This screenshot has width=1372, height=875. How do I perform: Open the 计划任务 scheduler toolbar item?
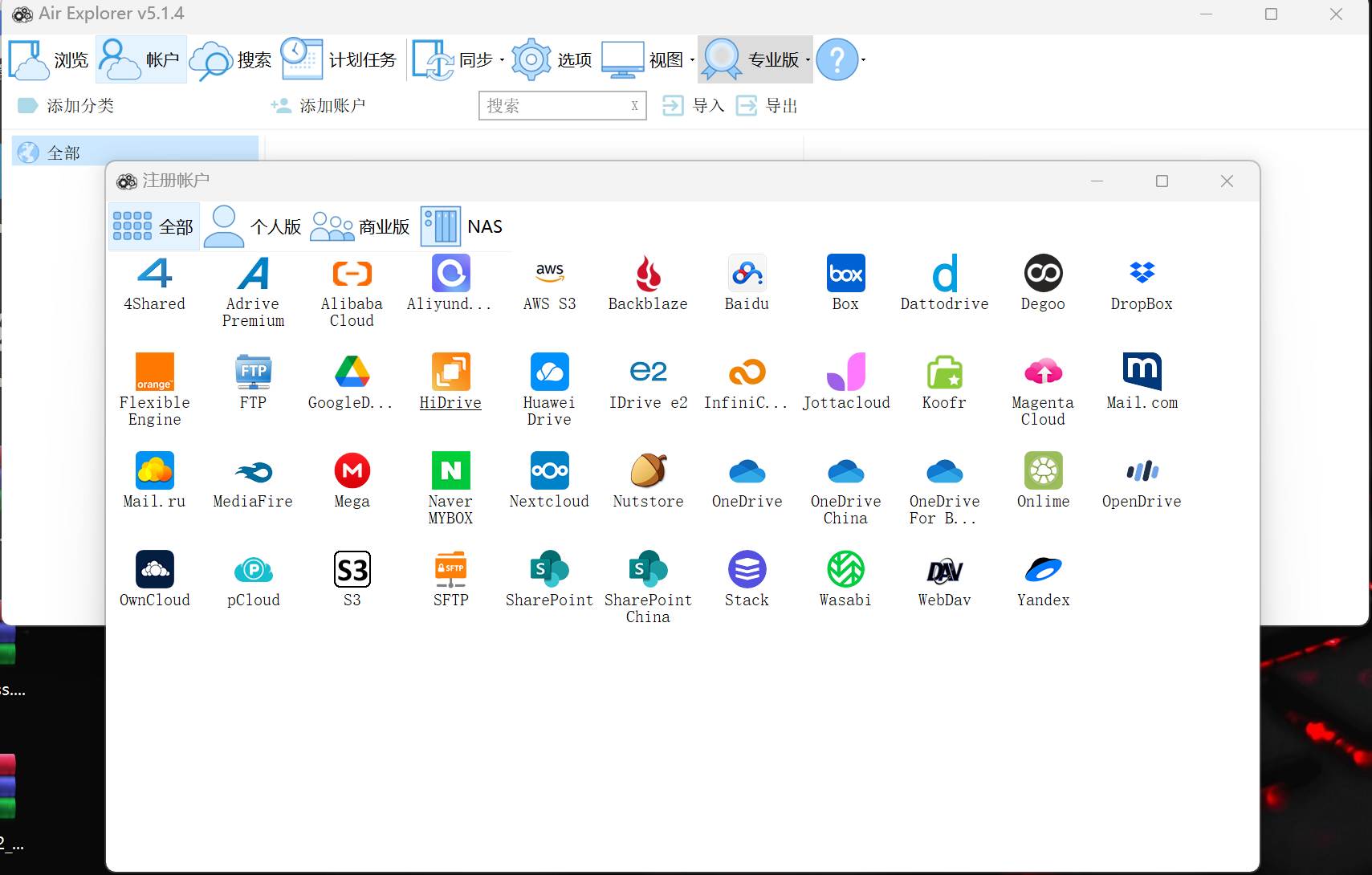coord(339,60)
